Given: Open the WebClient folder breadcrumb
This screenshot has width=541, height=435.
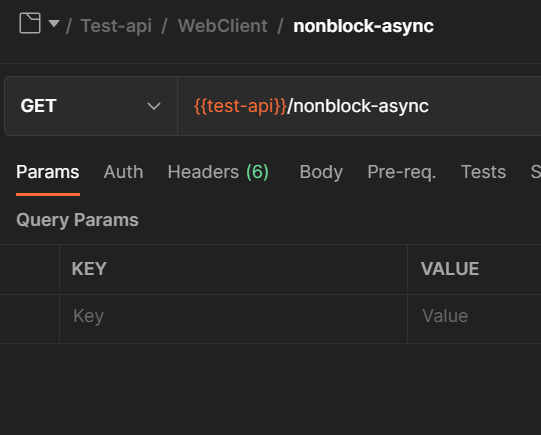Looking at the screenshot, I should [x=223, y=26].
